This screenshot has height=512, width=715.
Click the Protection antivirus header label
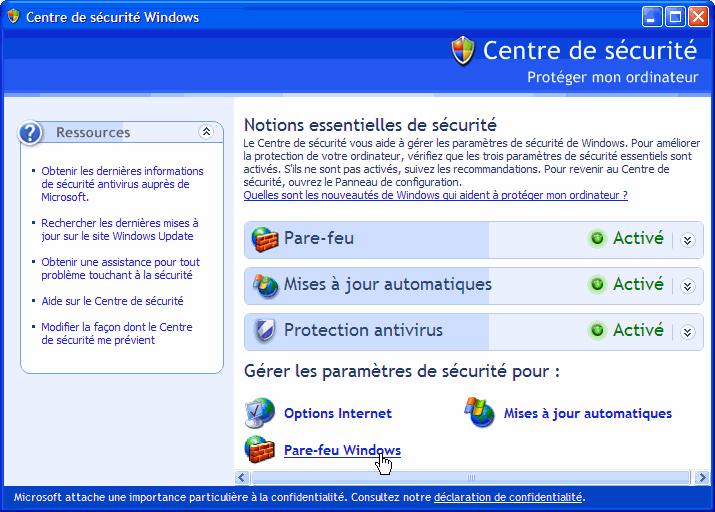point(363,330)
